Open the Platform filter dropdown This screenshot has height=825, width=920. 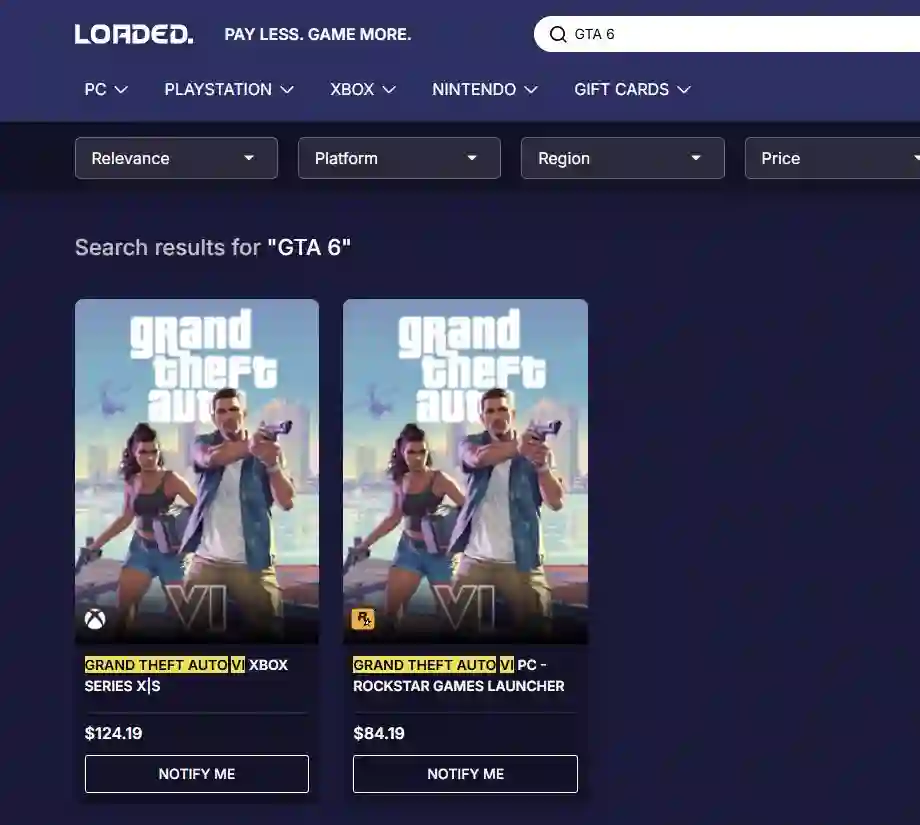(x=399, y=158)
